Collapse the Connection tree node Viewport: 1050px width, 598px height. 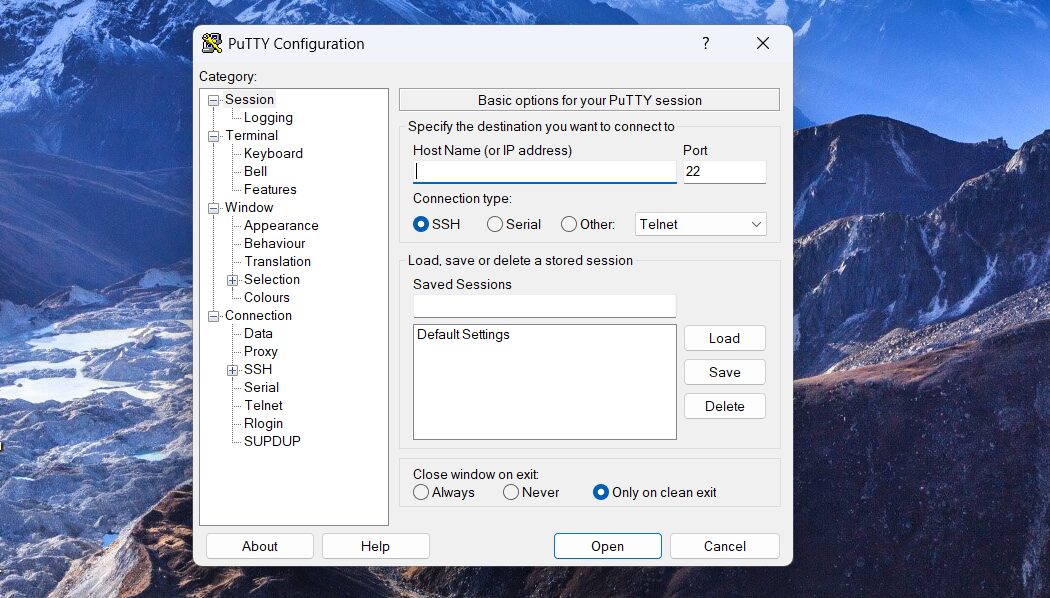(x=214, y=316)
